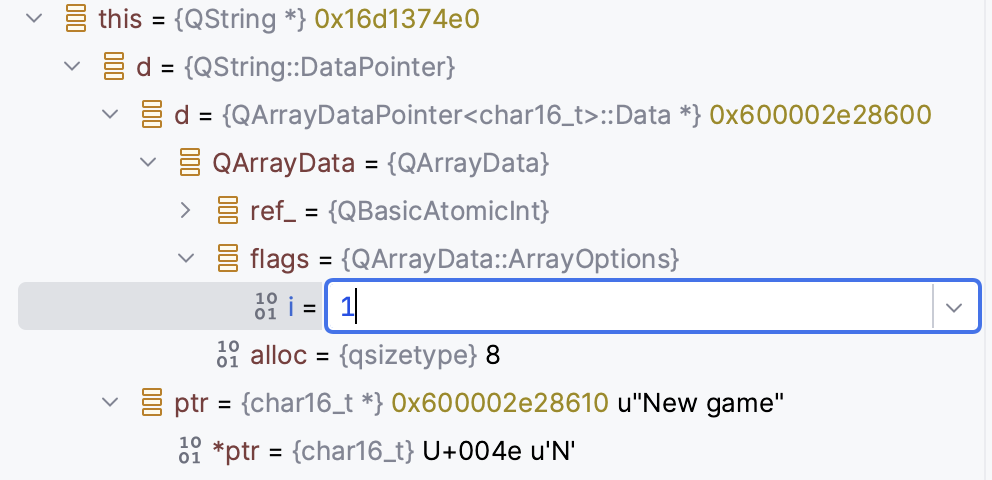Click the struct icon beside flags

click(x=228, y=259)
